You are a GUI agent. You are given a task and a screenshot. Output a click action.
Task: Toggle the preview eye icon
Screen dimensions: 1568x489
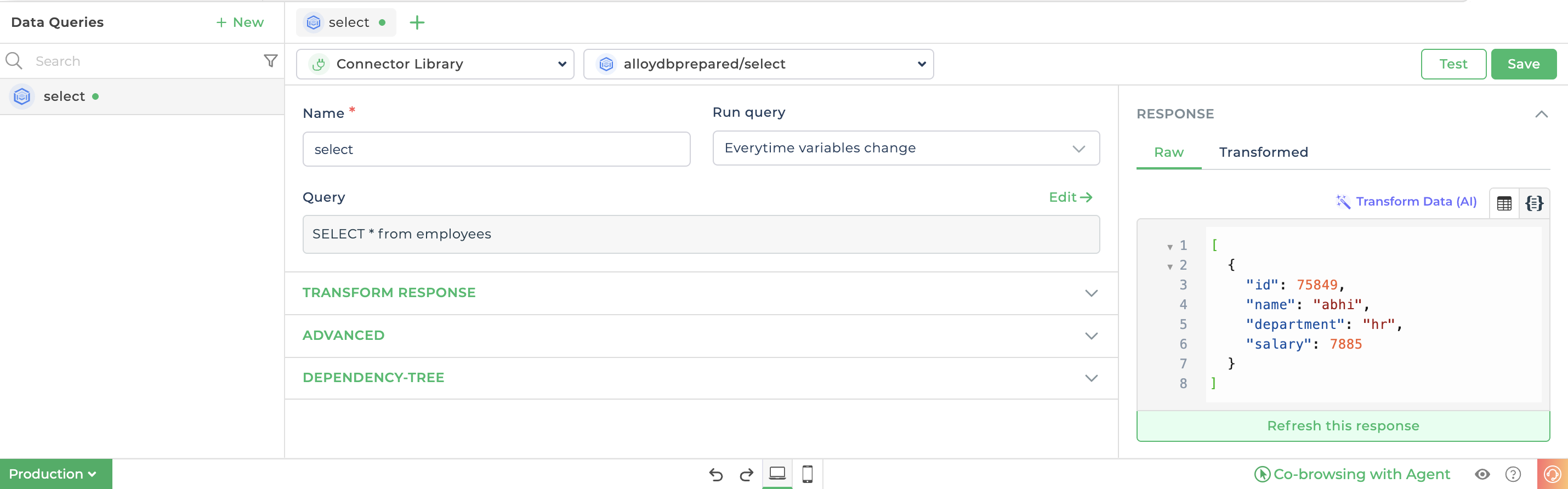(x=1483, y=474)
